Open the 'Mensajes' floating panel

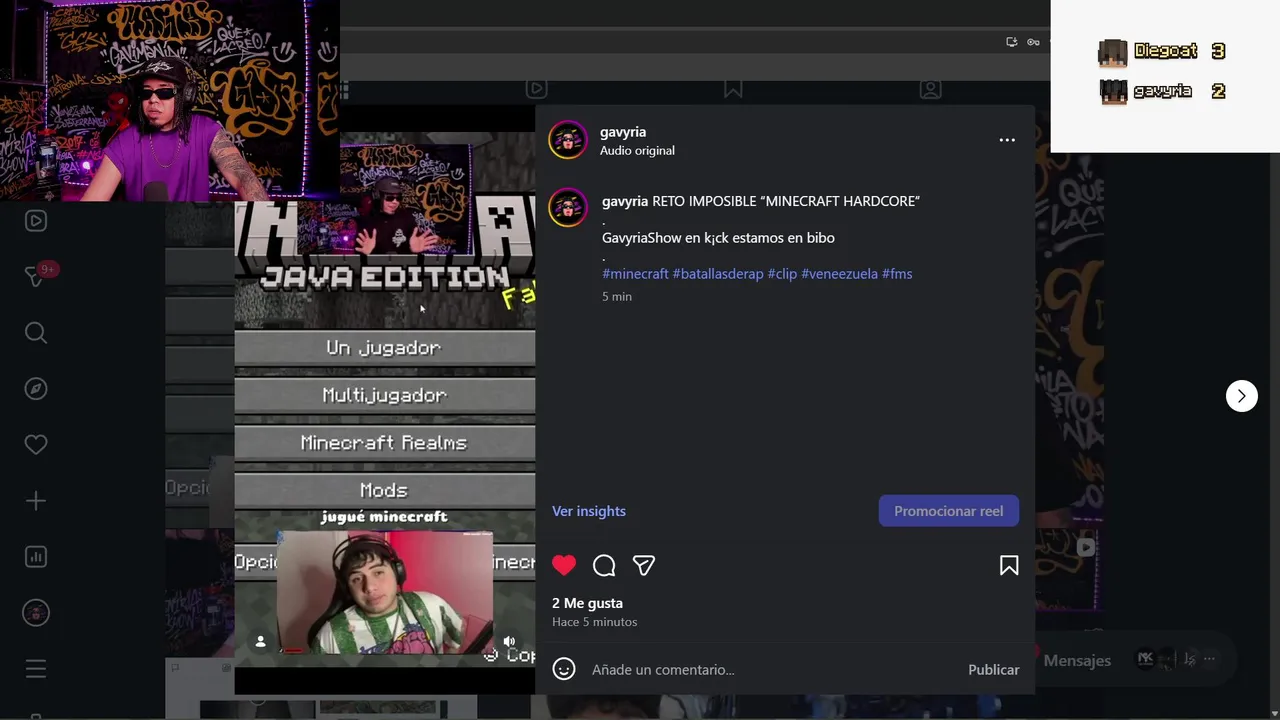1077,660
